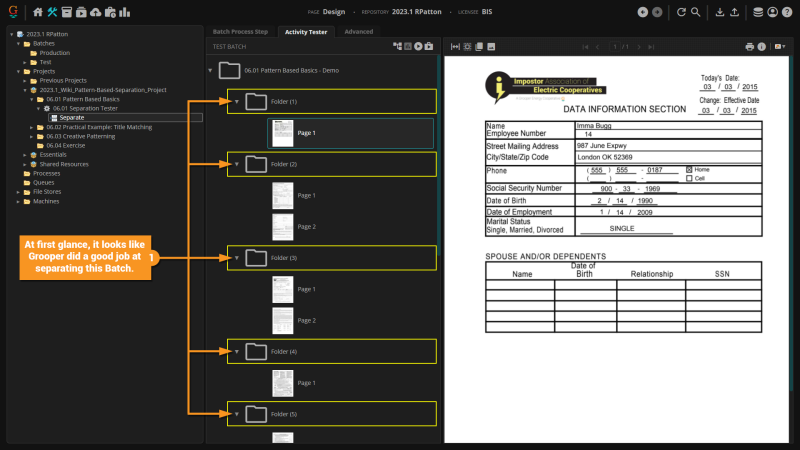Open the Jobs page briefcase-clock icon

coord(110,12)
